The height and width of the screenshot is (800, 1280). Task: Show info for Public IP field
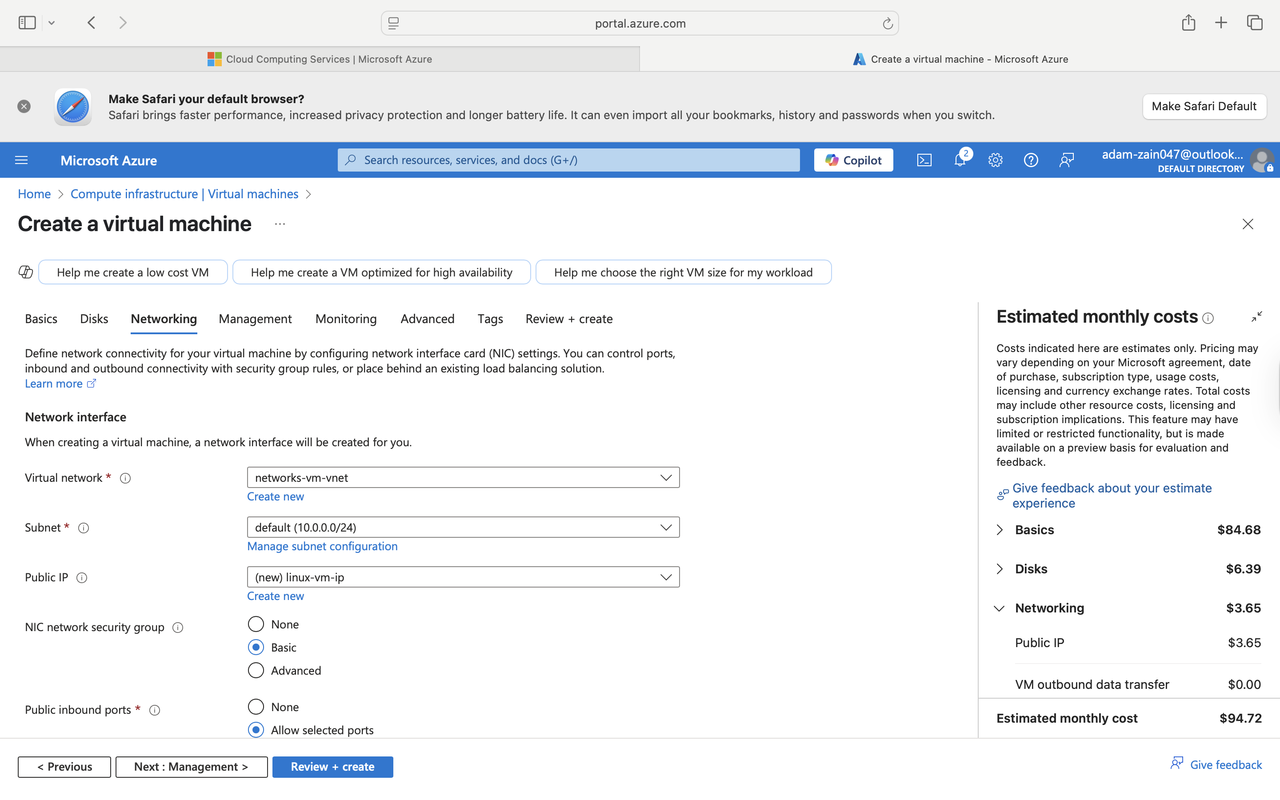coord(81,578)
